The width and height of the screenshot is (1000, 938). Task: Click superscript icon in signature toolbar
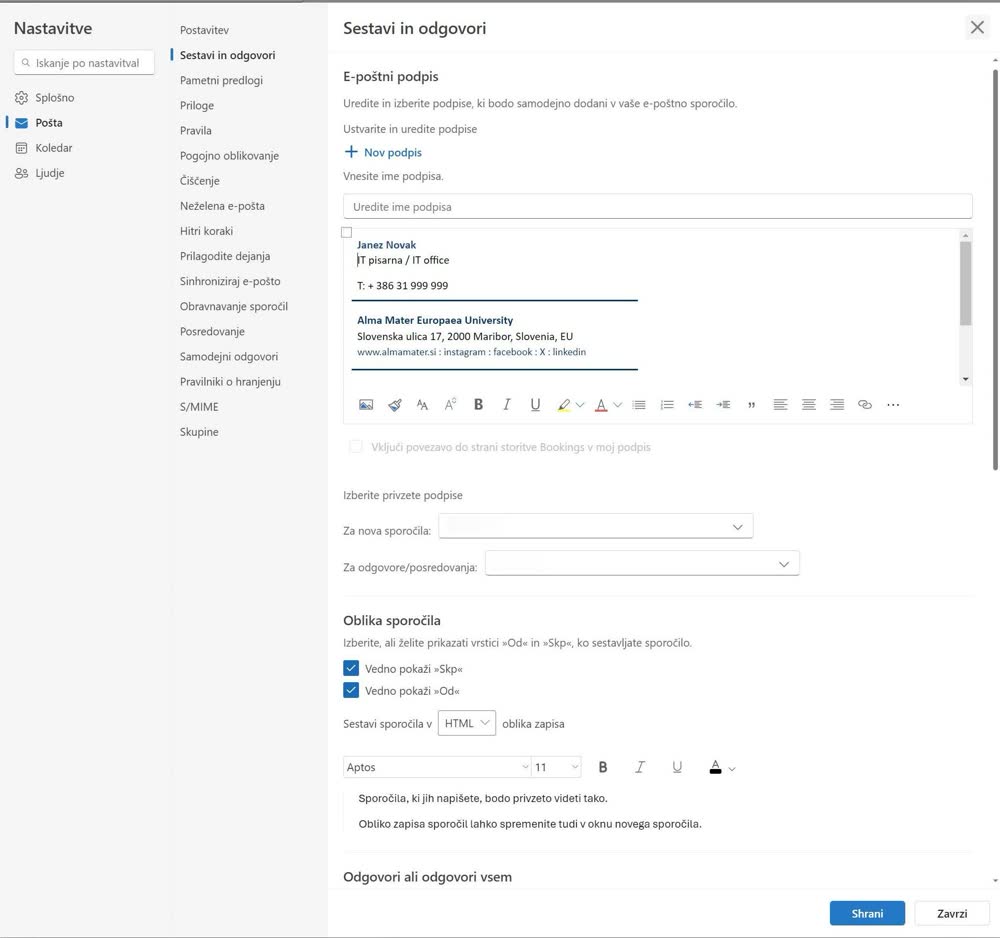pyautogui.click(x=450, y=405)
